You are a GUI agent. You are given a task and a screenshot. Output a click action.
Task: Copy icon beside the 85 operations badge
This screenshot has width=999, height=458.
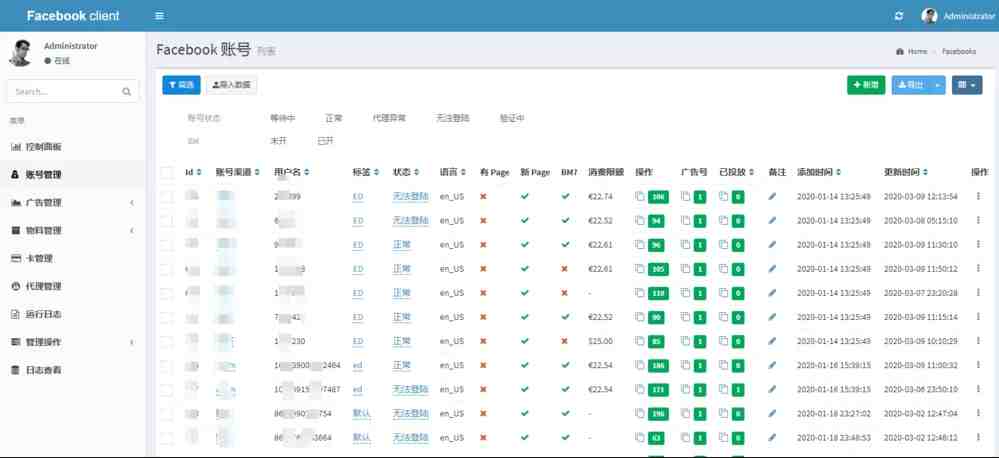[x=640, y=341]
